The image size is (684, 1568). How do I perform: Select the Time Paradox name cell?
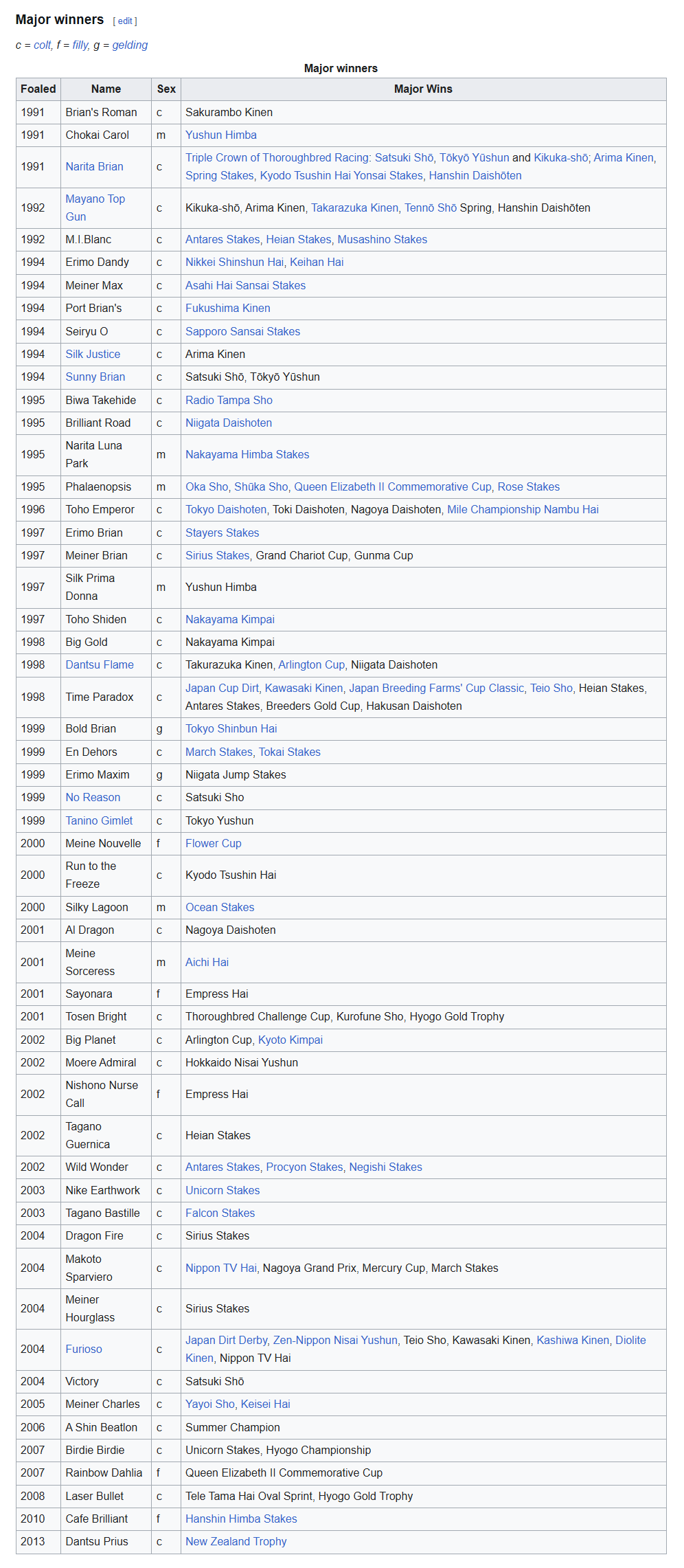[x=106, y=697]
